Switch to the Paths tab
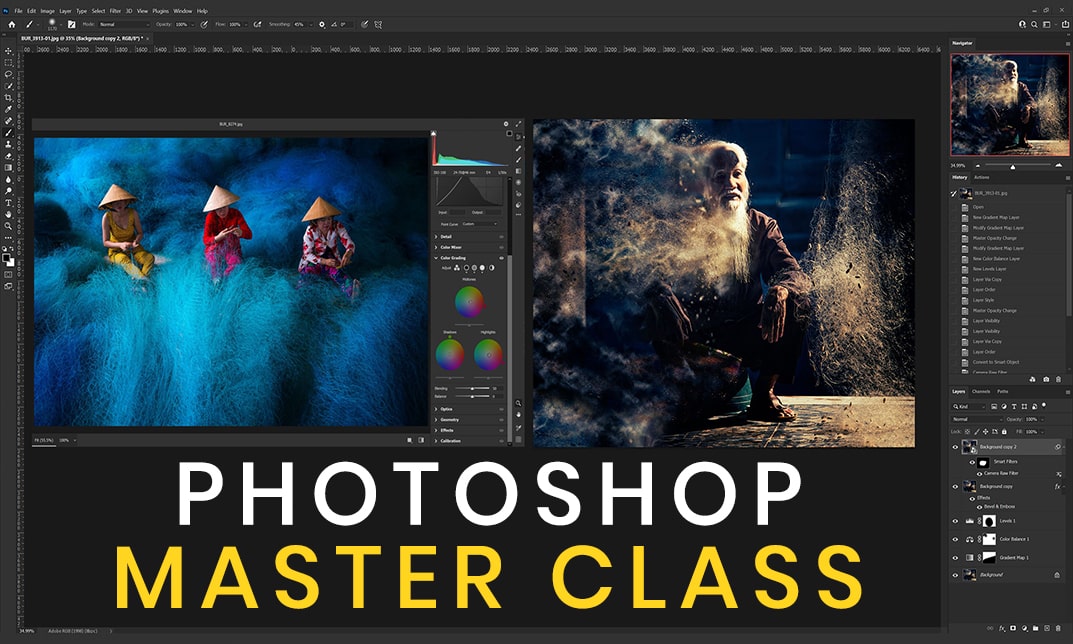 [1003, 391]
